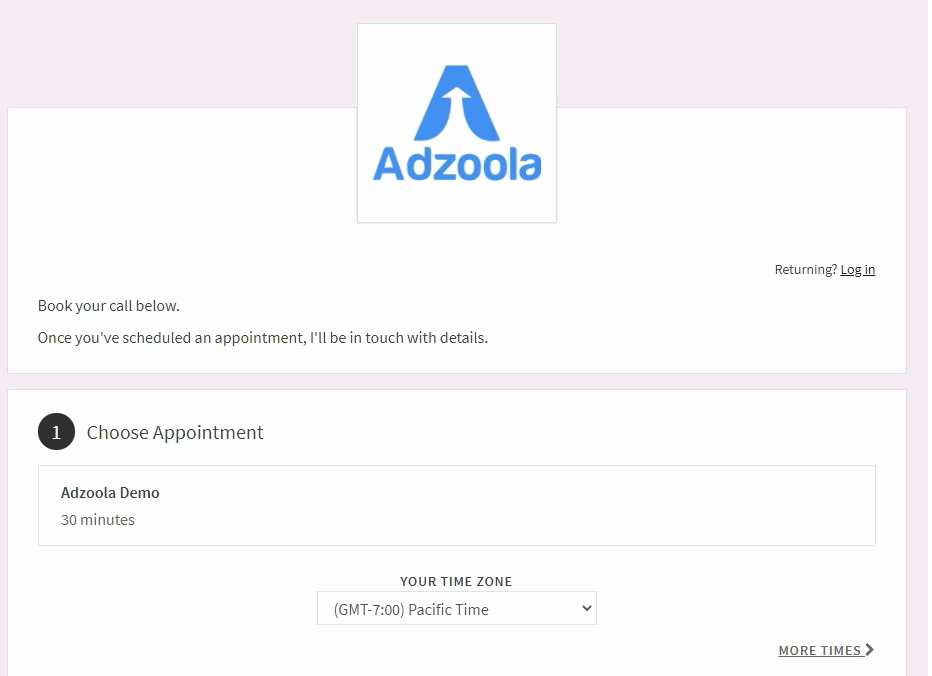Open the Log in link
Screen dimensions: 932x676
point(858,270)
